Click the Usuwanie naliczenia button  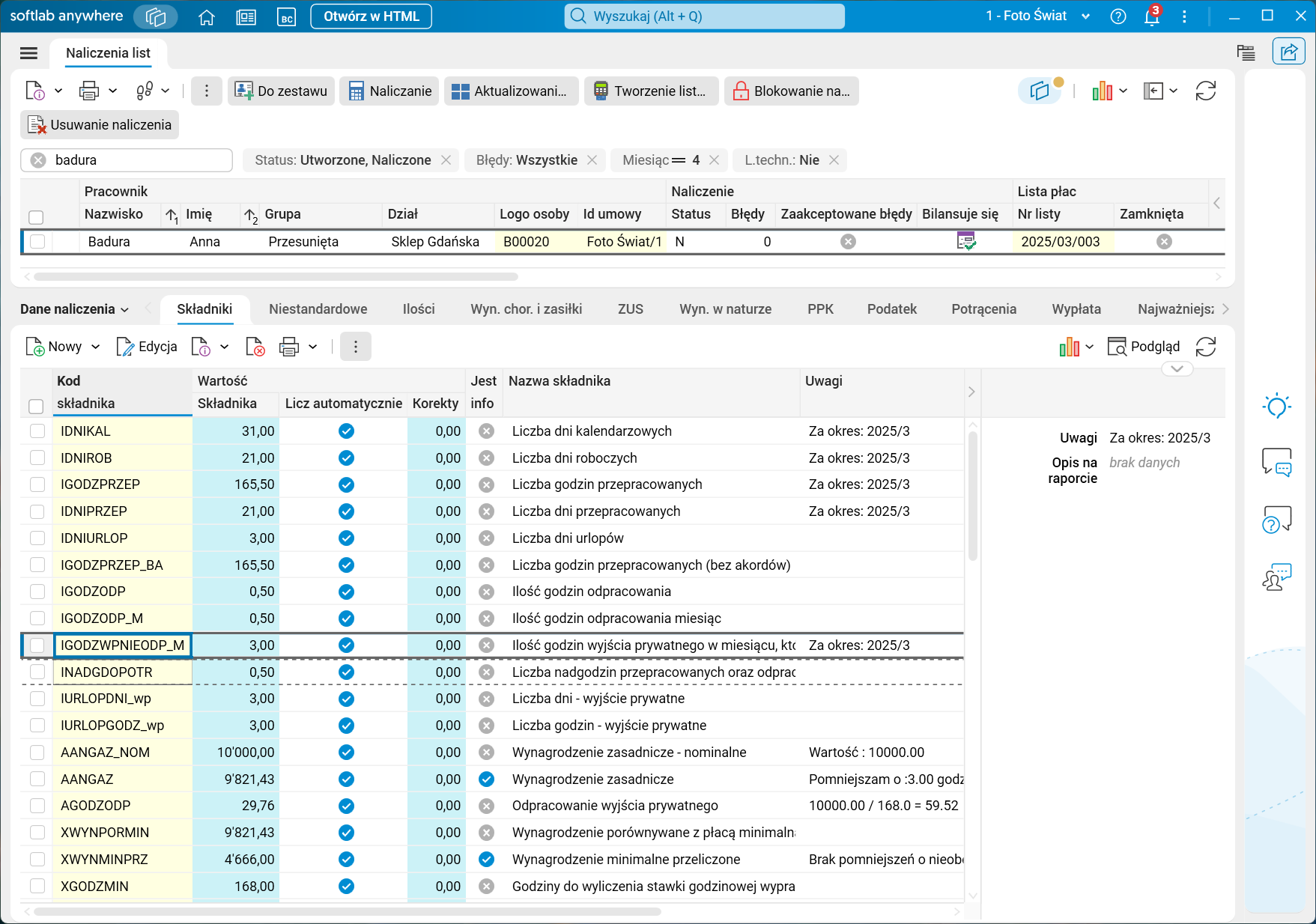(100, 125)
